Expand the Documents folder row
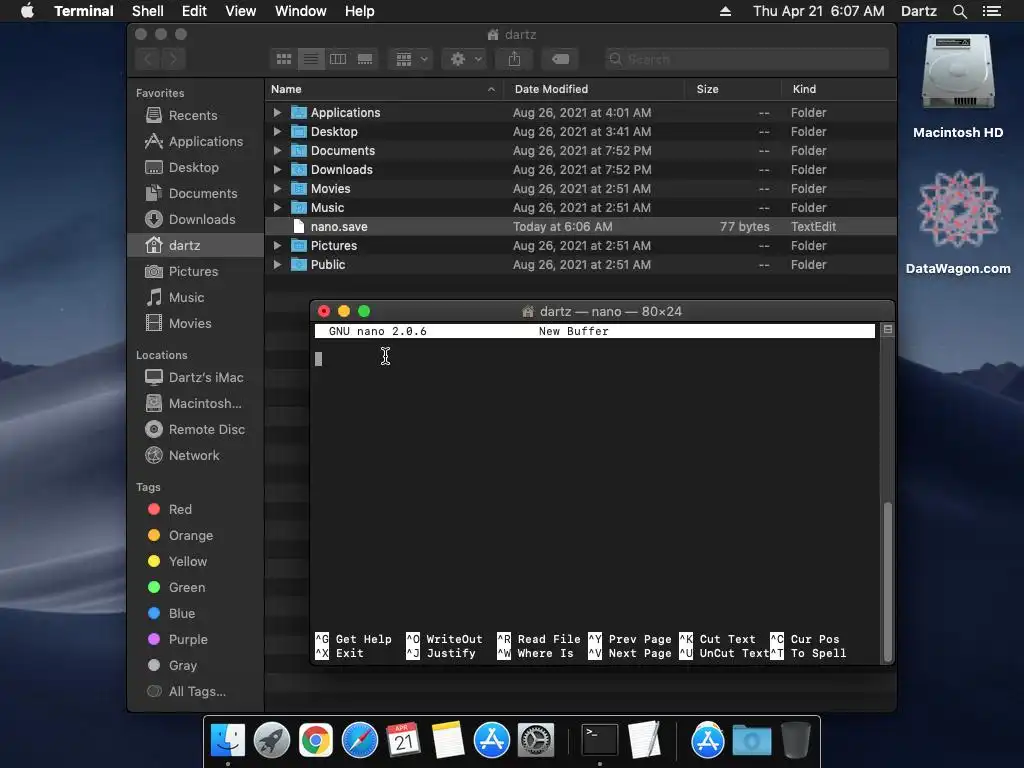This screenshot has height=768, width=1024. click(277, 150)
